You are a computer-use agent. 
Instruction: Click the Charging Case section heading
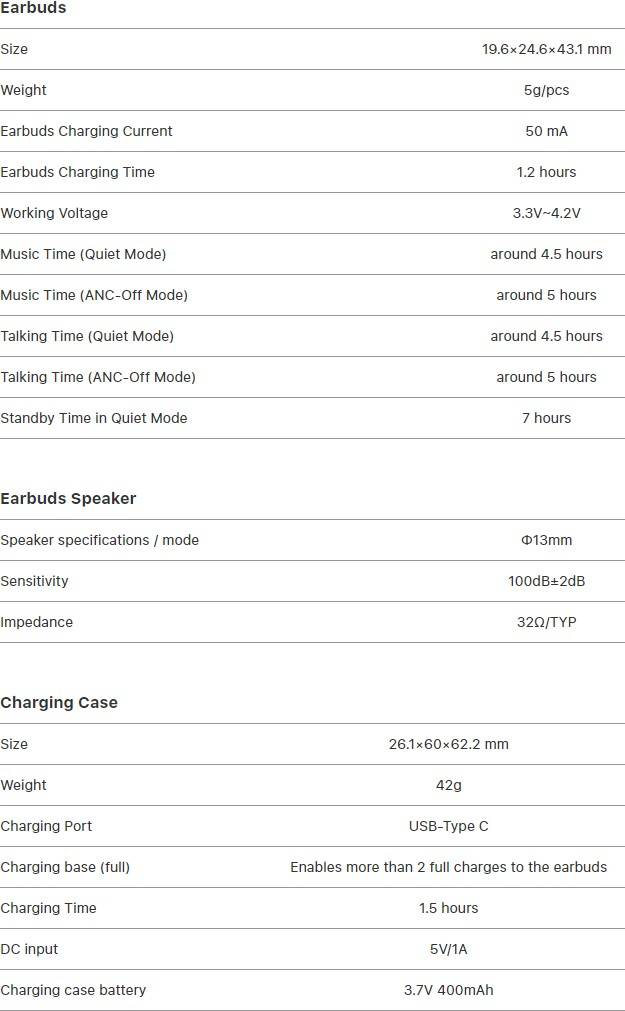pos(59,703)
